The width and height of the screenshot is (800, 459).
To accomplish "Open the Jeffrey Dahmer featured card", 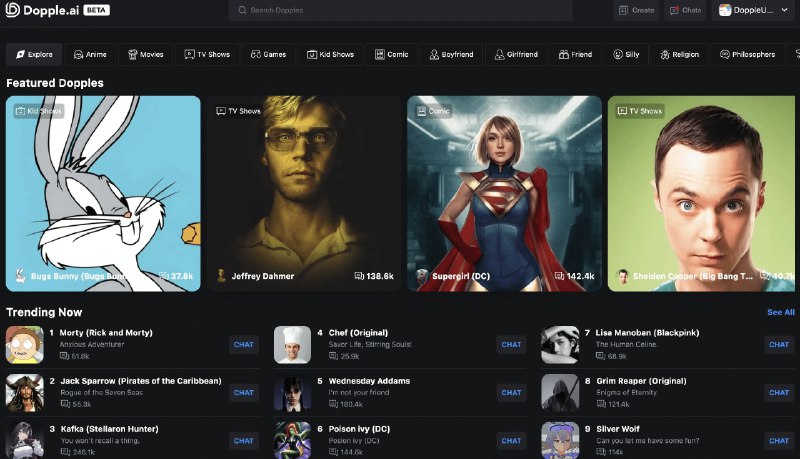I will tap(304, 194).
